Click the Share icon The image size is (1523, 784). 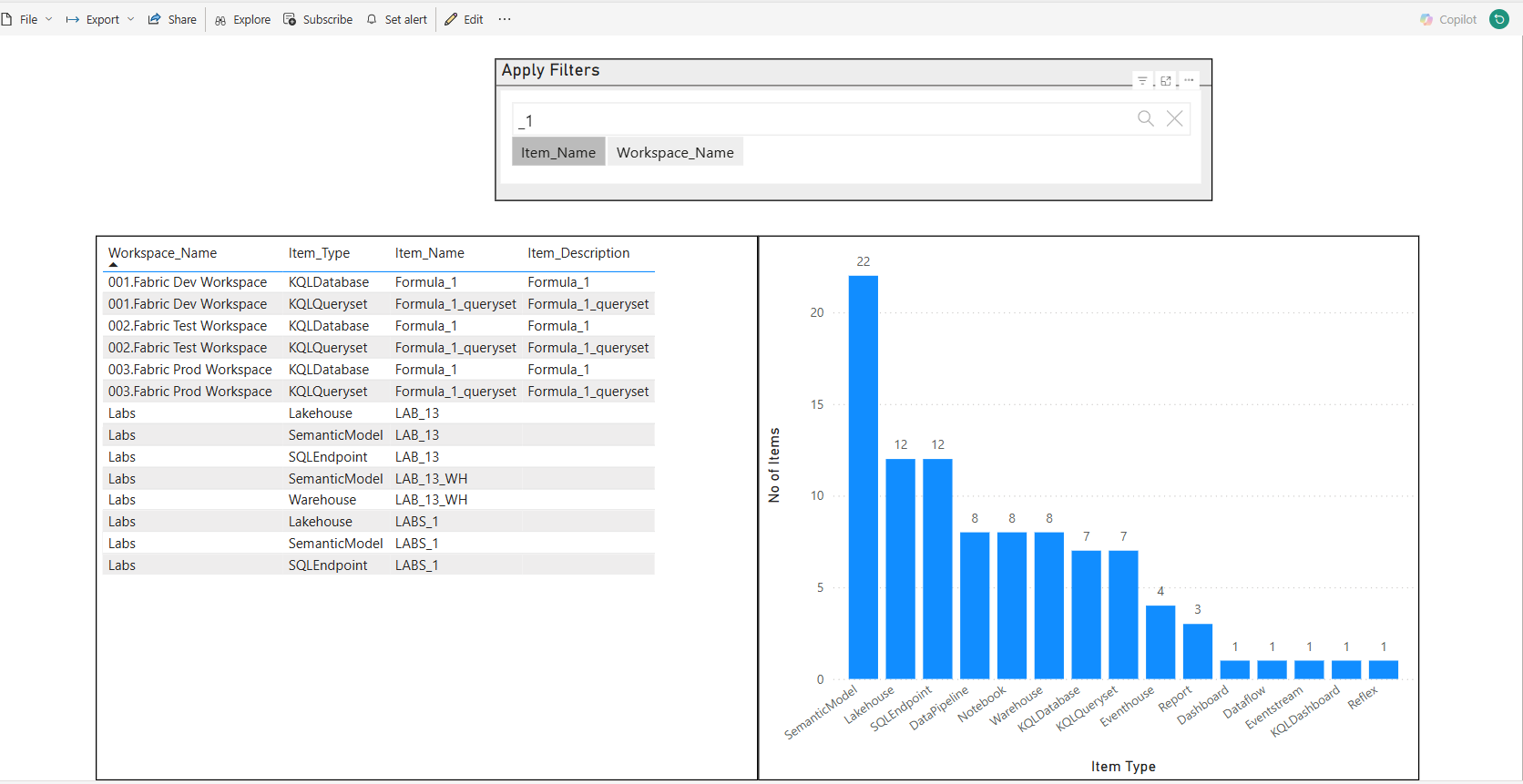pyautogui.click(x=155, y=19)
